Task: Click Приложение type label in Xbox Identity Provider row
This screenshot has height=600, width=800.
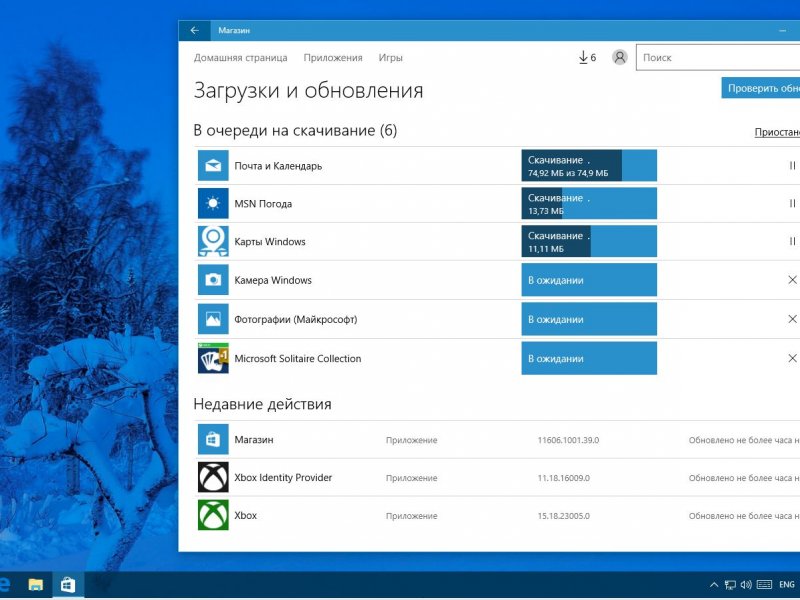Action: click(412, 478)
